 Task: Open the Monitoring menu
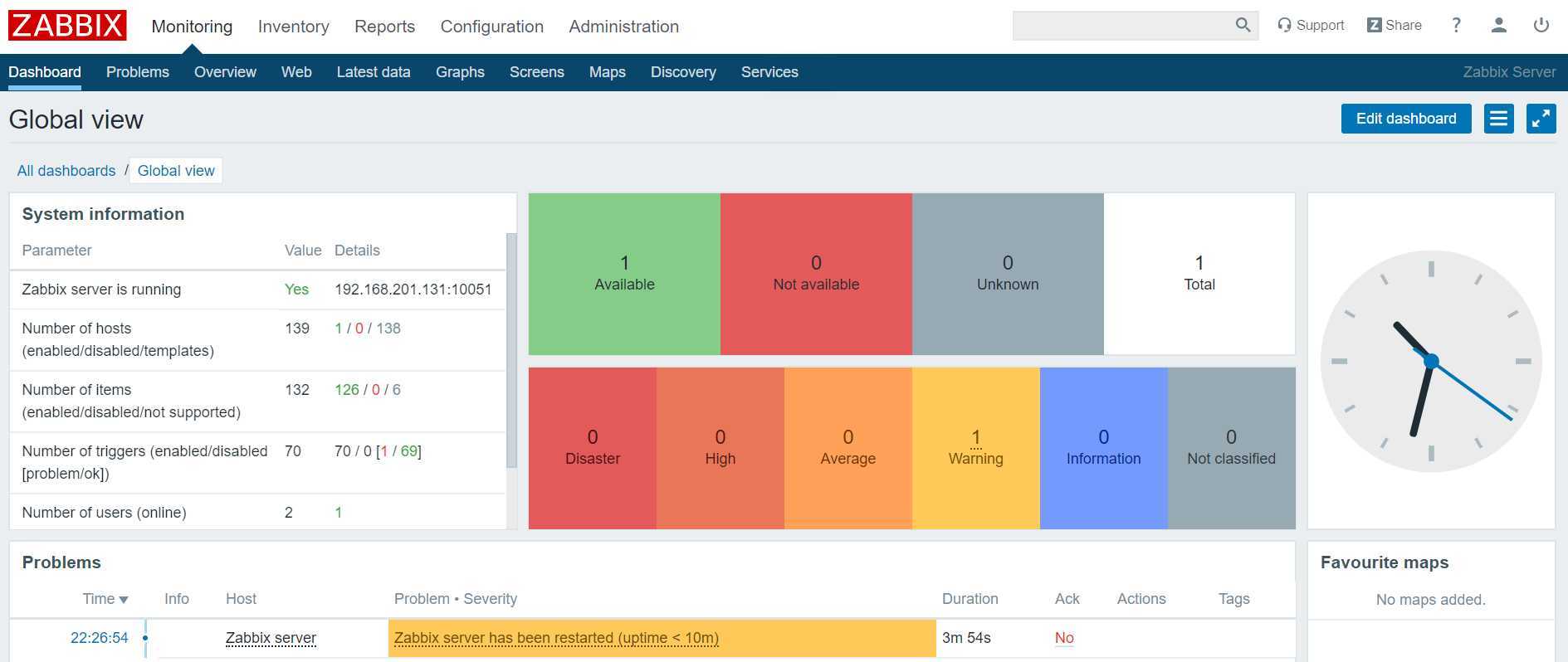coord(192,27)
